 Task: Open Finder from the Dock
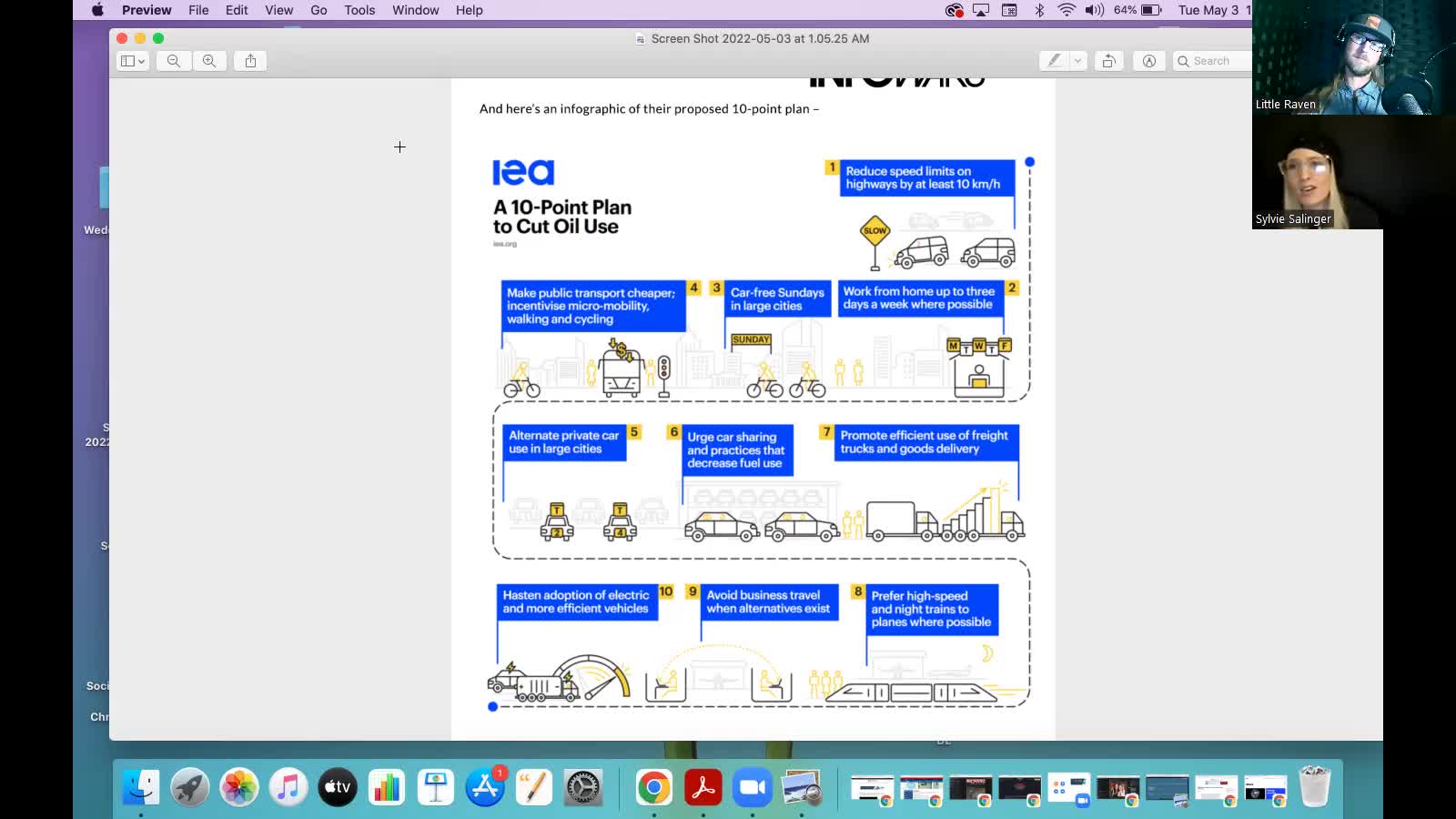(141, 787)
